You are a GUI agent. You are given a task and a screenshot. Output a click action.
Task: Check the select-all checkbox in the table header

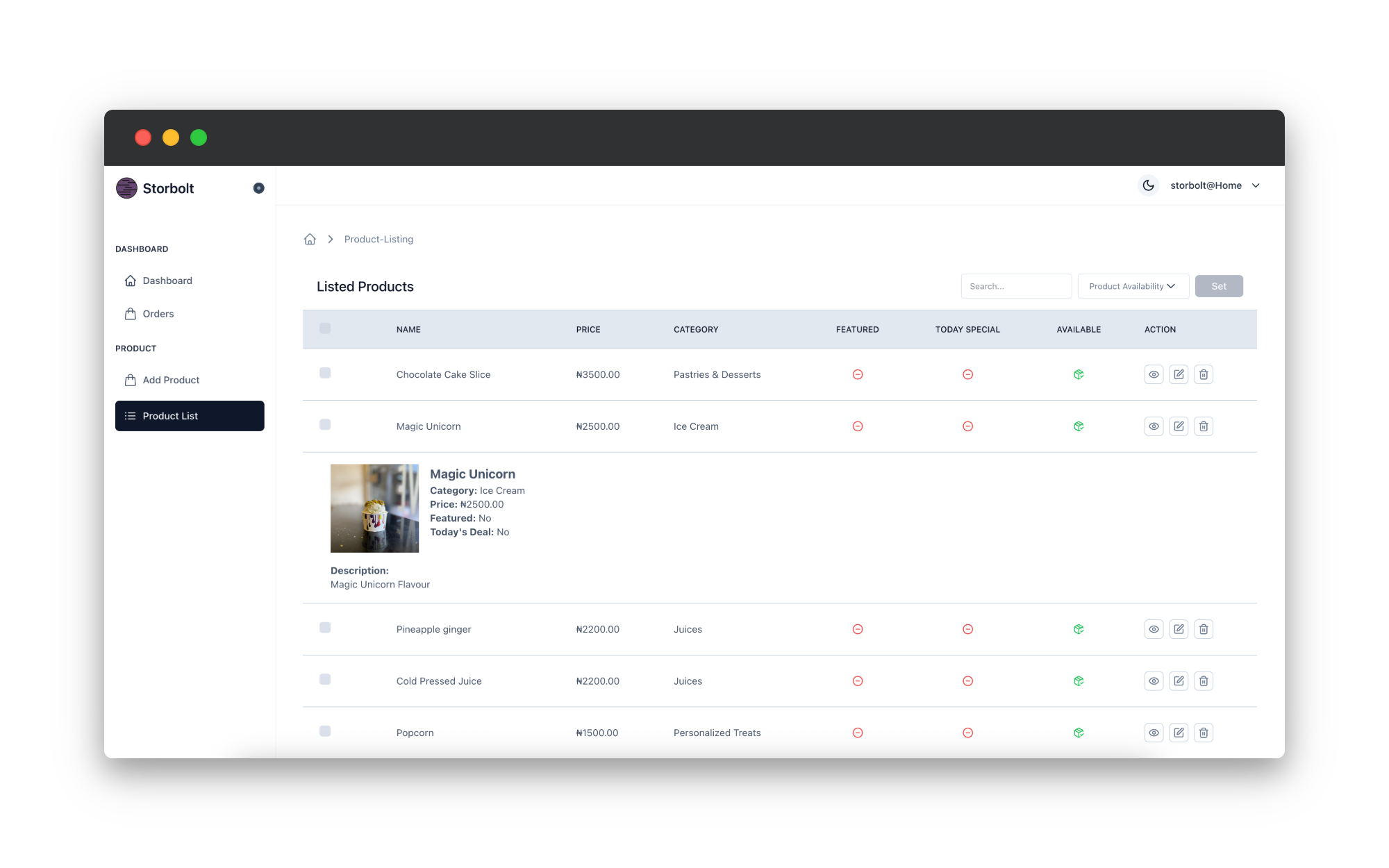(324, 328)
